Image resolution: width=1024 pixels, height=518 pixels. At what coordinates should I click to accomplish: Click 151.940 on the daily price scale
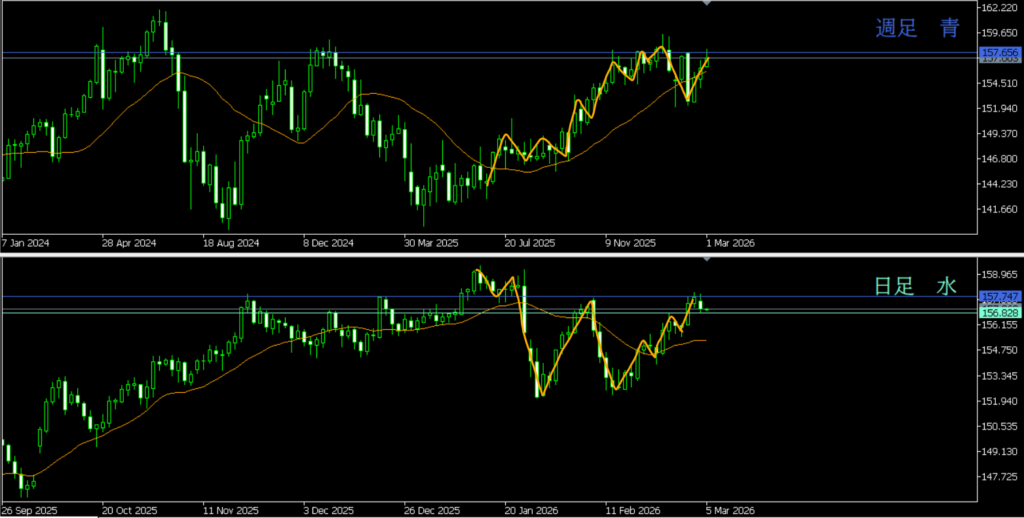coord(1000,401)
